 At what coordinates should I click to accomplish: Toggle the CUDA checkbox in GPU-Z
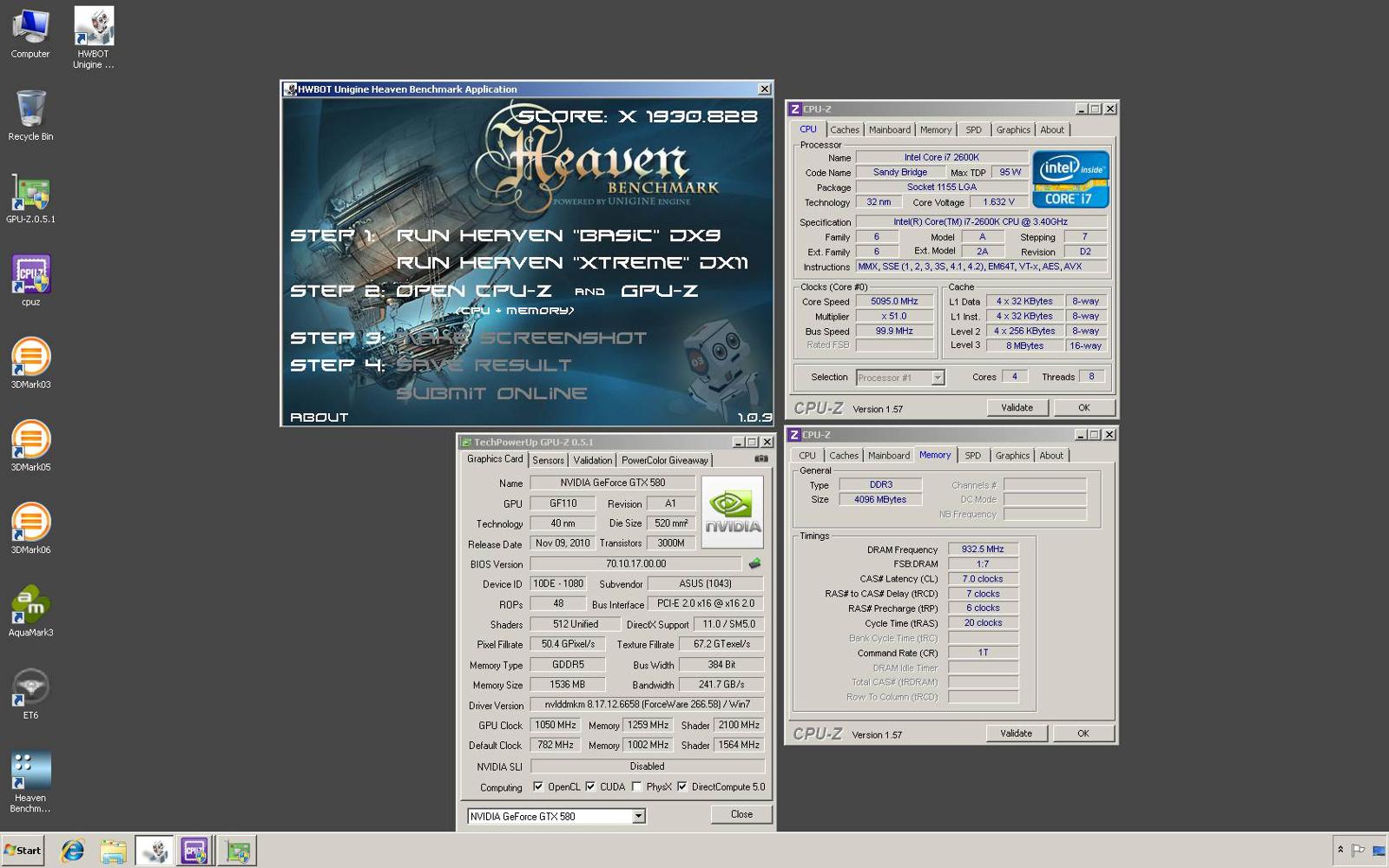point(590,786)
